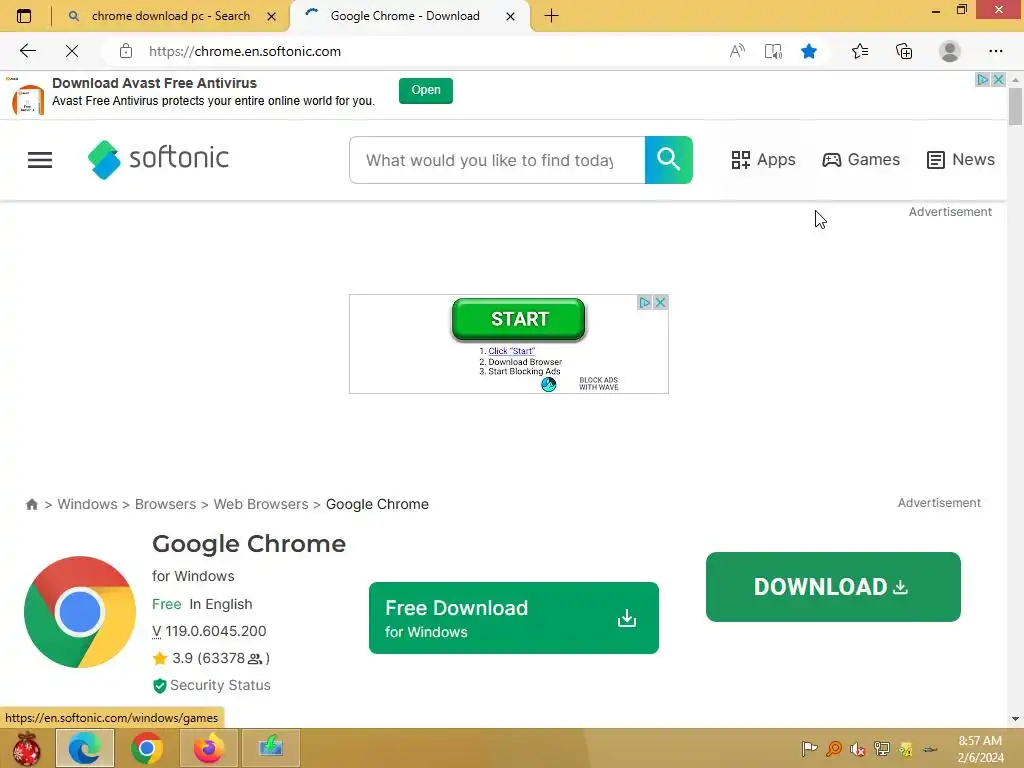Open the Games section
This screenshot has width=1024, height=768.
click(x=861, y=159)
